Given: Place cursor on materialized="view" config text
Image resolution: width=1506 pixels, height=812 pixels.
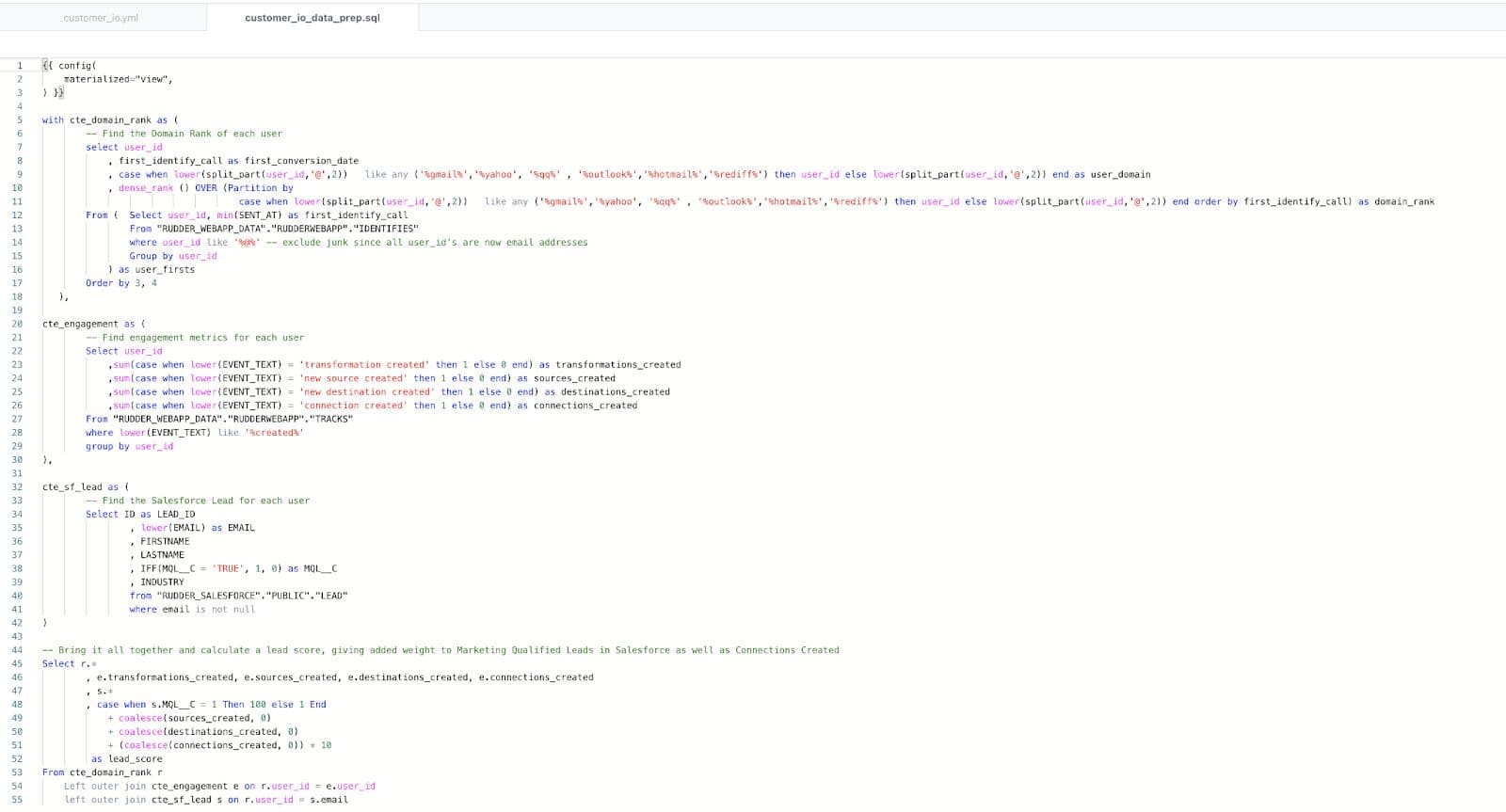Looking at the screenshot, I should coord(118,79).
